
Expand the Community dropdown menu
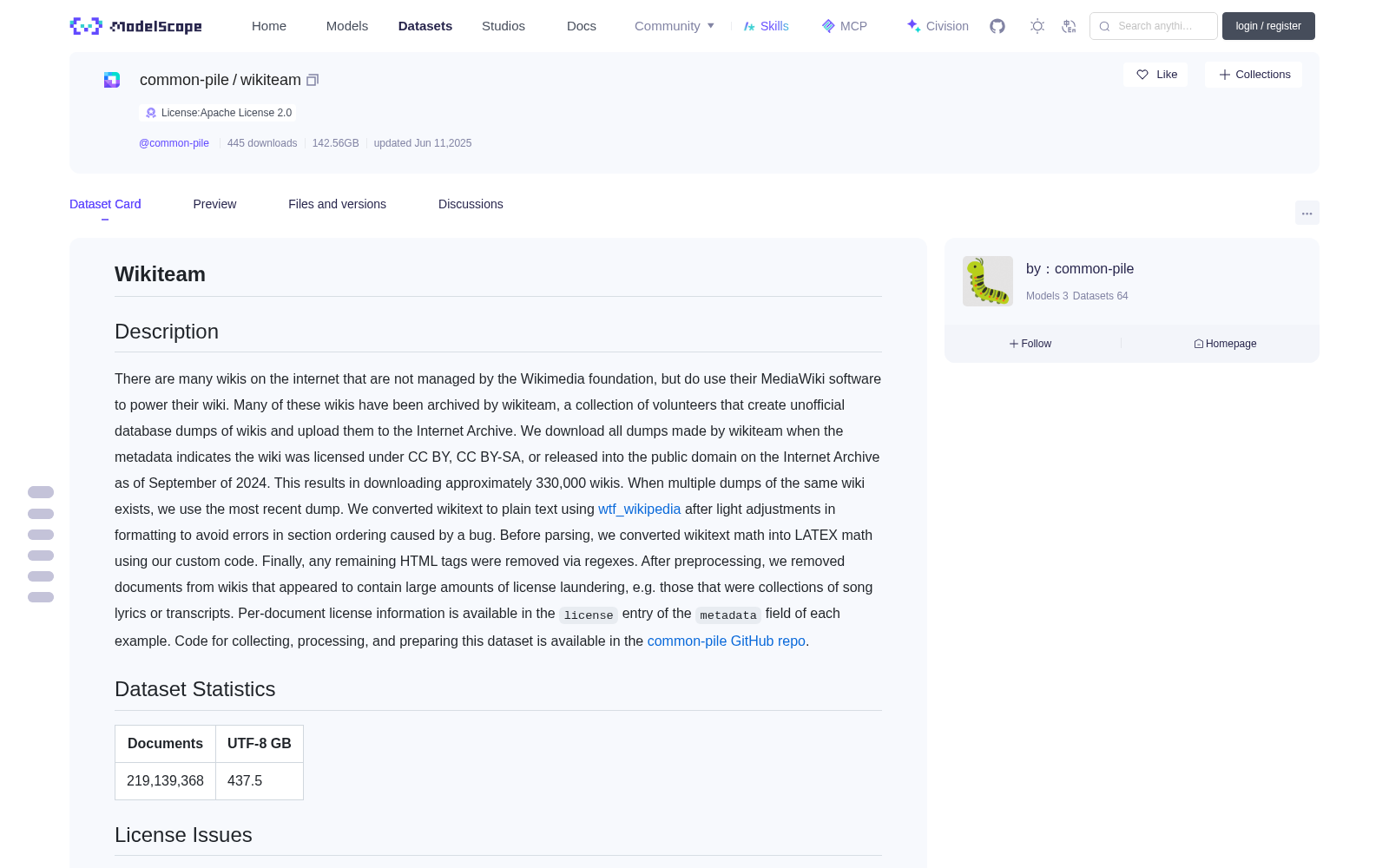(x=675, y=26)
